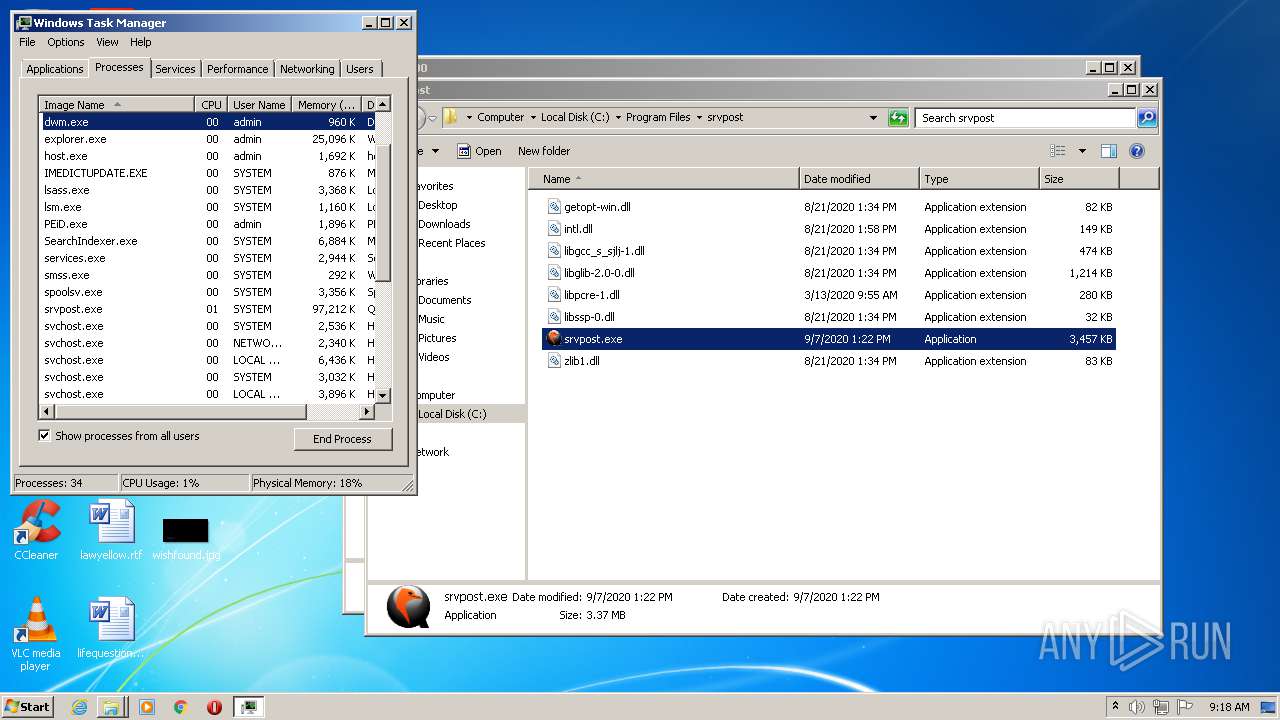Launch Chrome from the taskbar
Image resolution: width=1280 pixels, height=720 pixels.
point(180,707)
